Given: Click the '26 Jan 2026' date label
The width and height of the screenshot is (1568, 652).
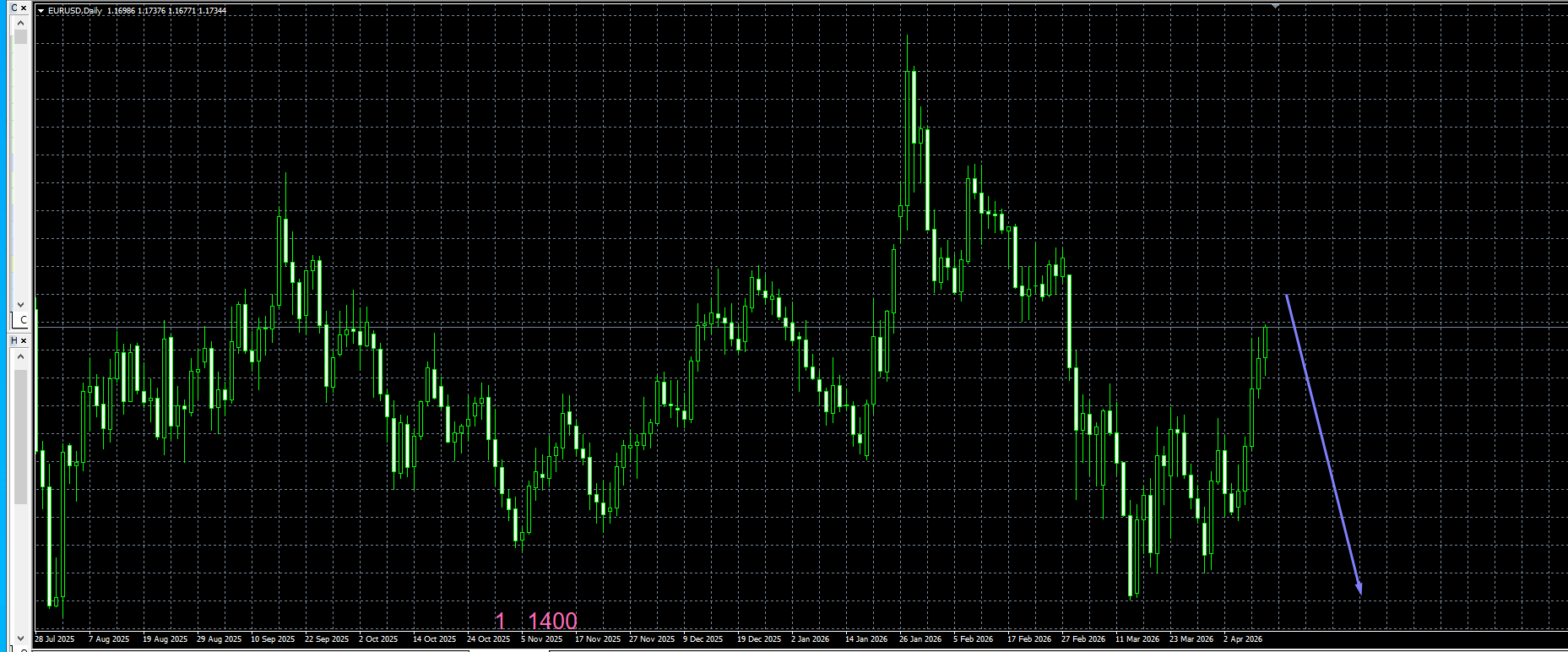Looking at the screenshot, I should click(x=920, y=639).
